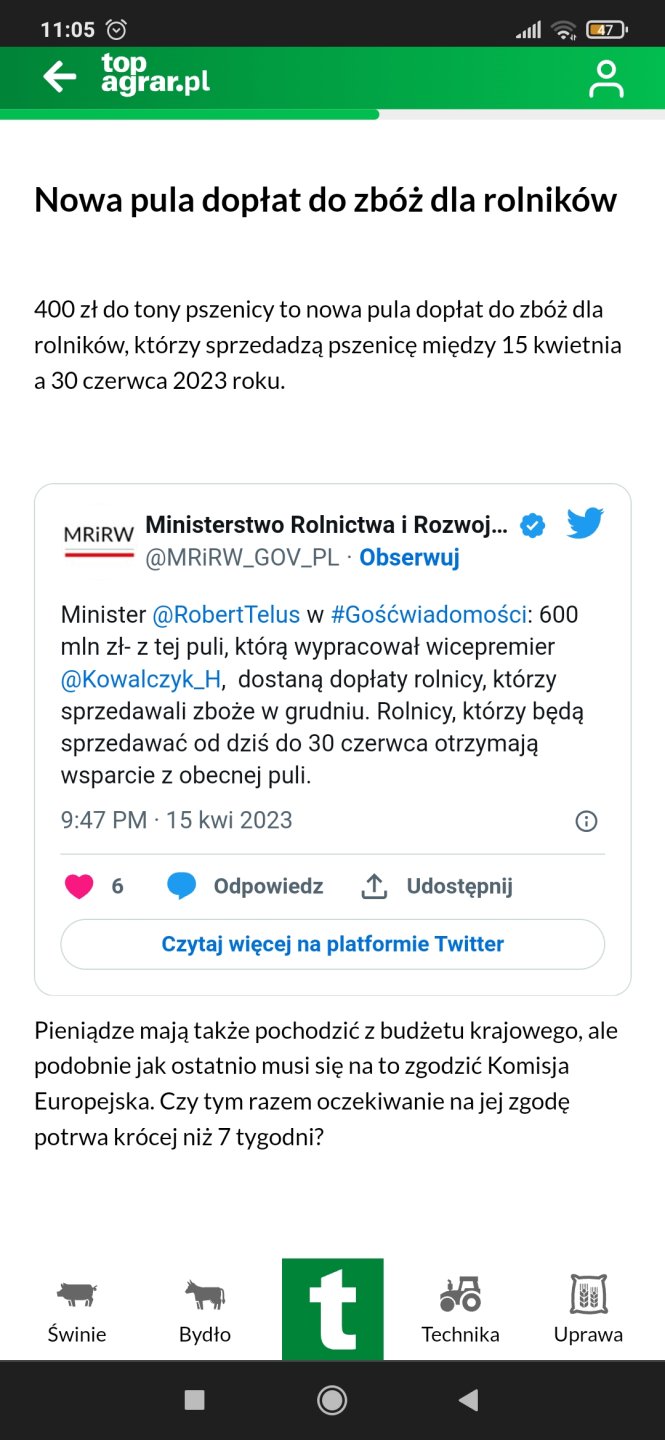Switch to the Uprawa tab
This screenshot has height=1440, width=665.
click(588, 1311)
